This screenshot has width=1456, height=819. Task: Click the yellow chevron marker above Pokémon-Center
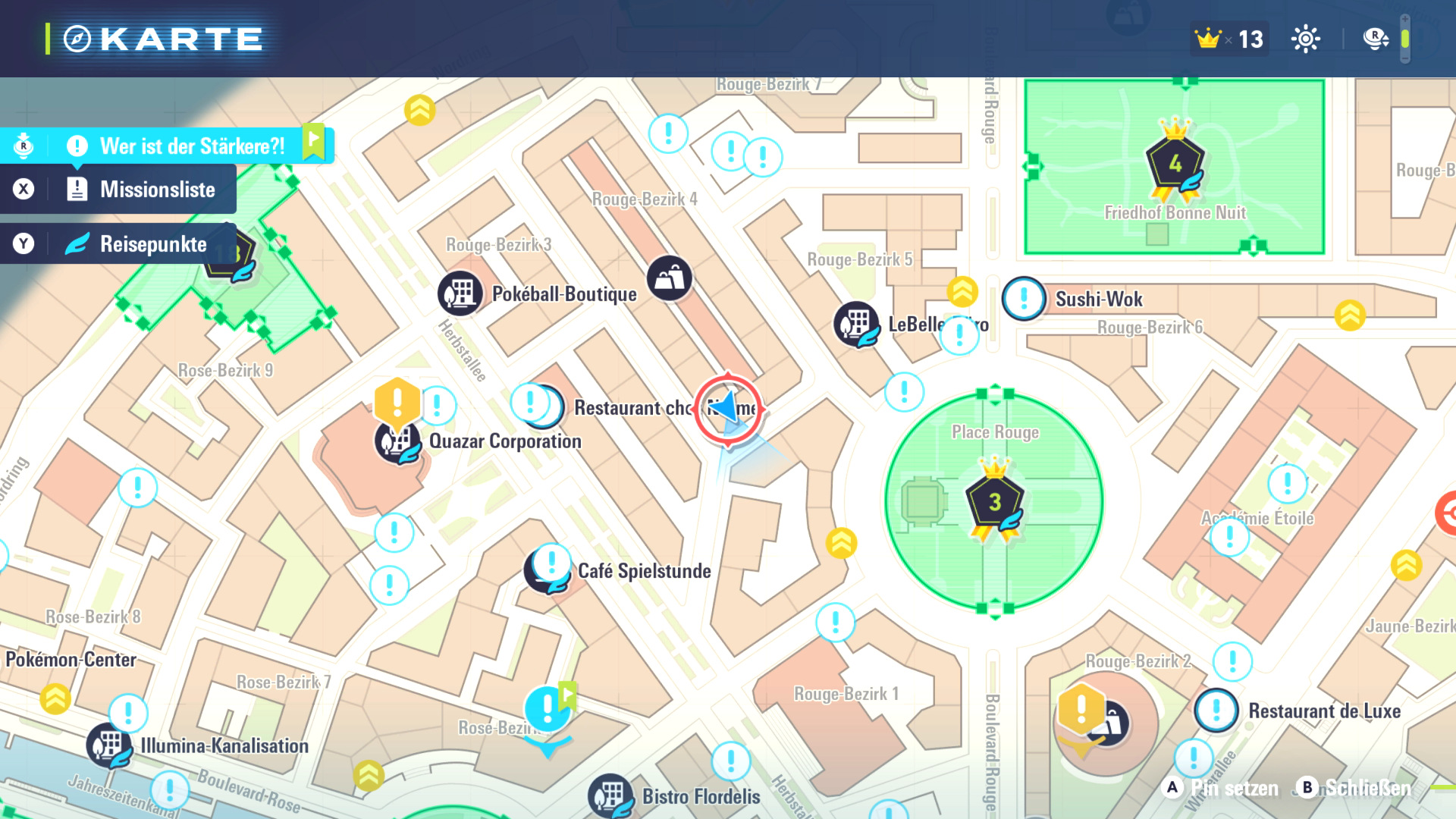55,698
